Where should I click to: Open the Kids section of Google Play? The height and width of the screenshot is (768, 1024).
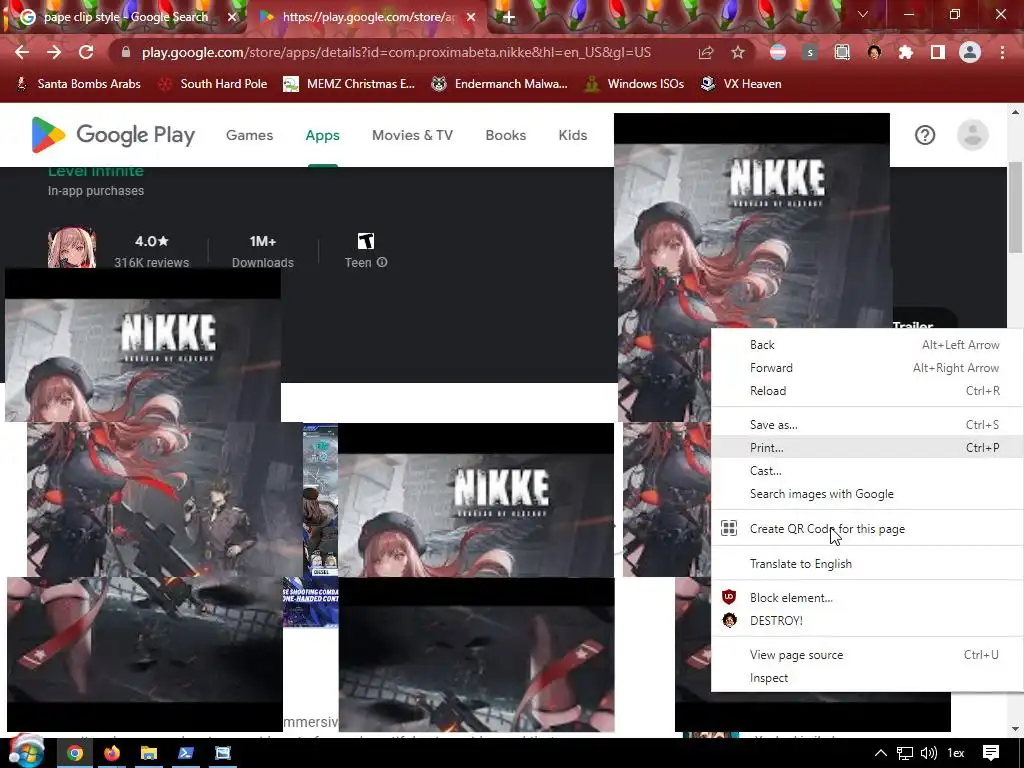[x=573, y=135]
